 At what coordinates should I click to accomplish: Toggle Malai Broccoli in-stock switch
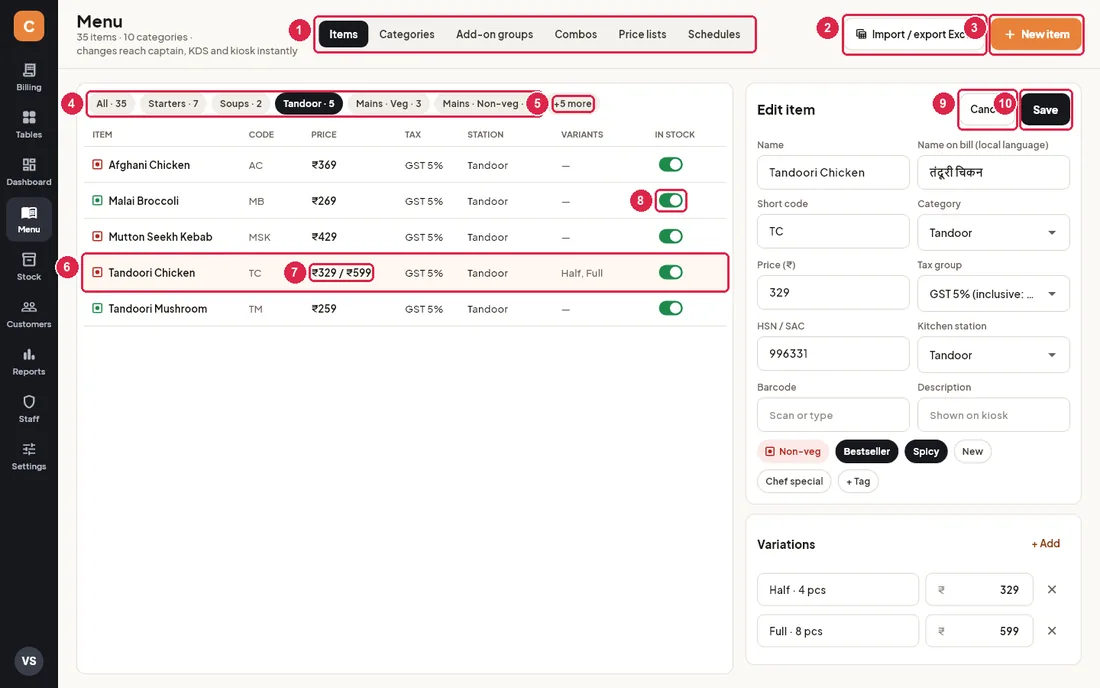tap(671, 201)
